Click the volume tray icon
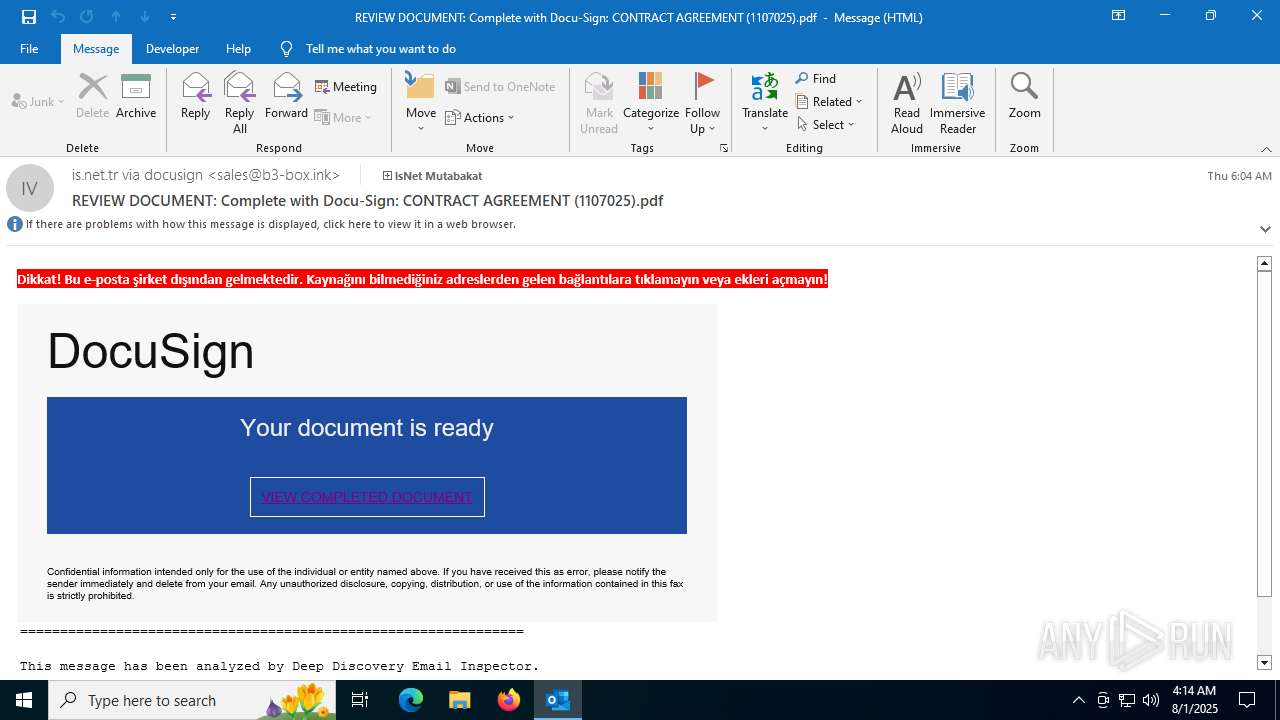This screenshot has width=1280, height=720. (x=1151, y=700)
